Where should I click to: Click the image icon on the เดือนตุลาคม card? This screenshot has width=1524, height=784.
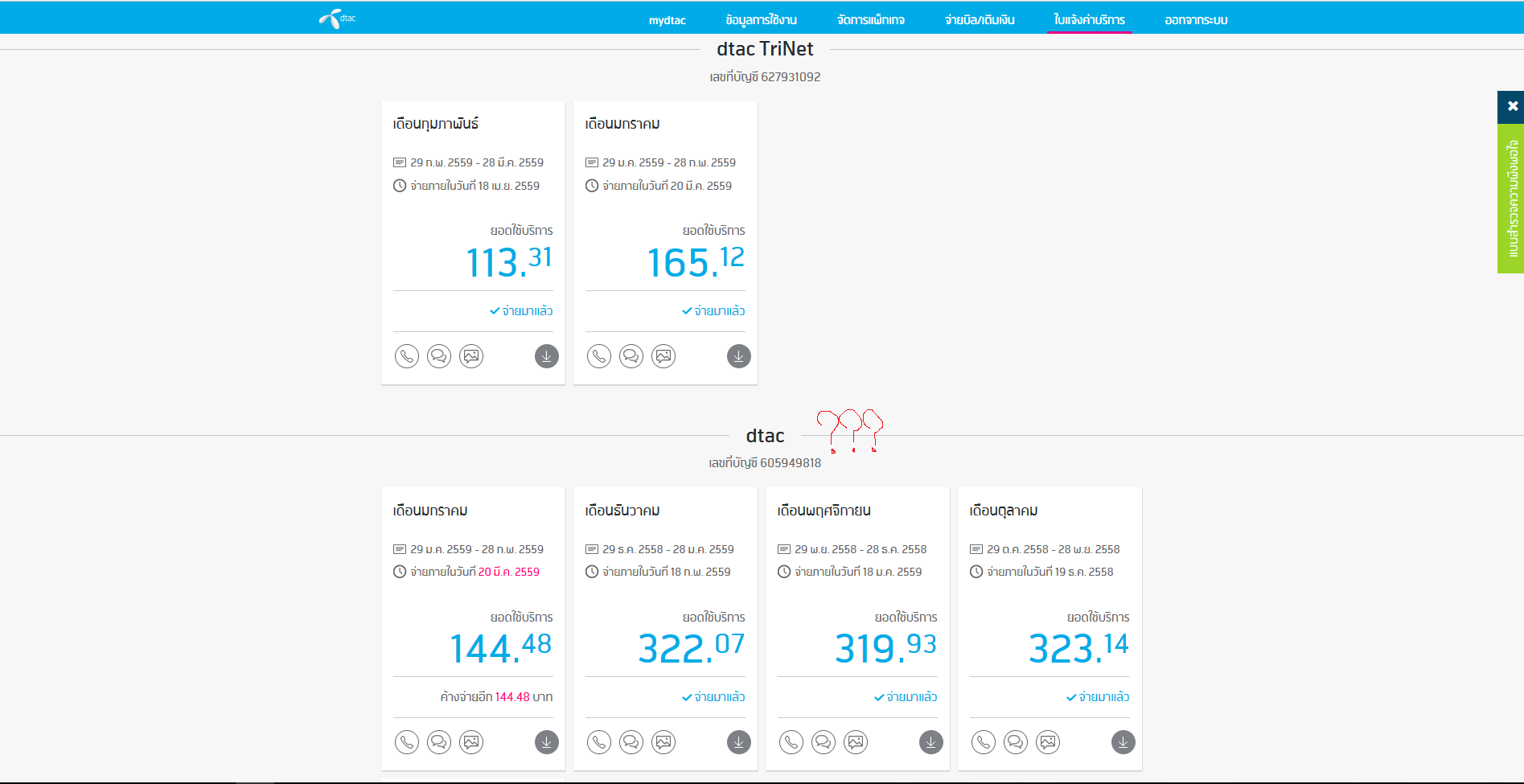click(1048, 742)
